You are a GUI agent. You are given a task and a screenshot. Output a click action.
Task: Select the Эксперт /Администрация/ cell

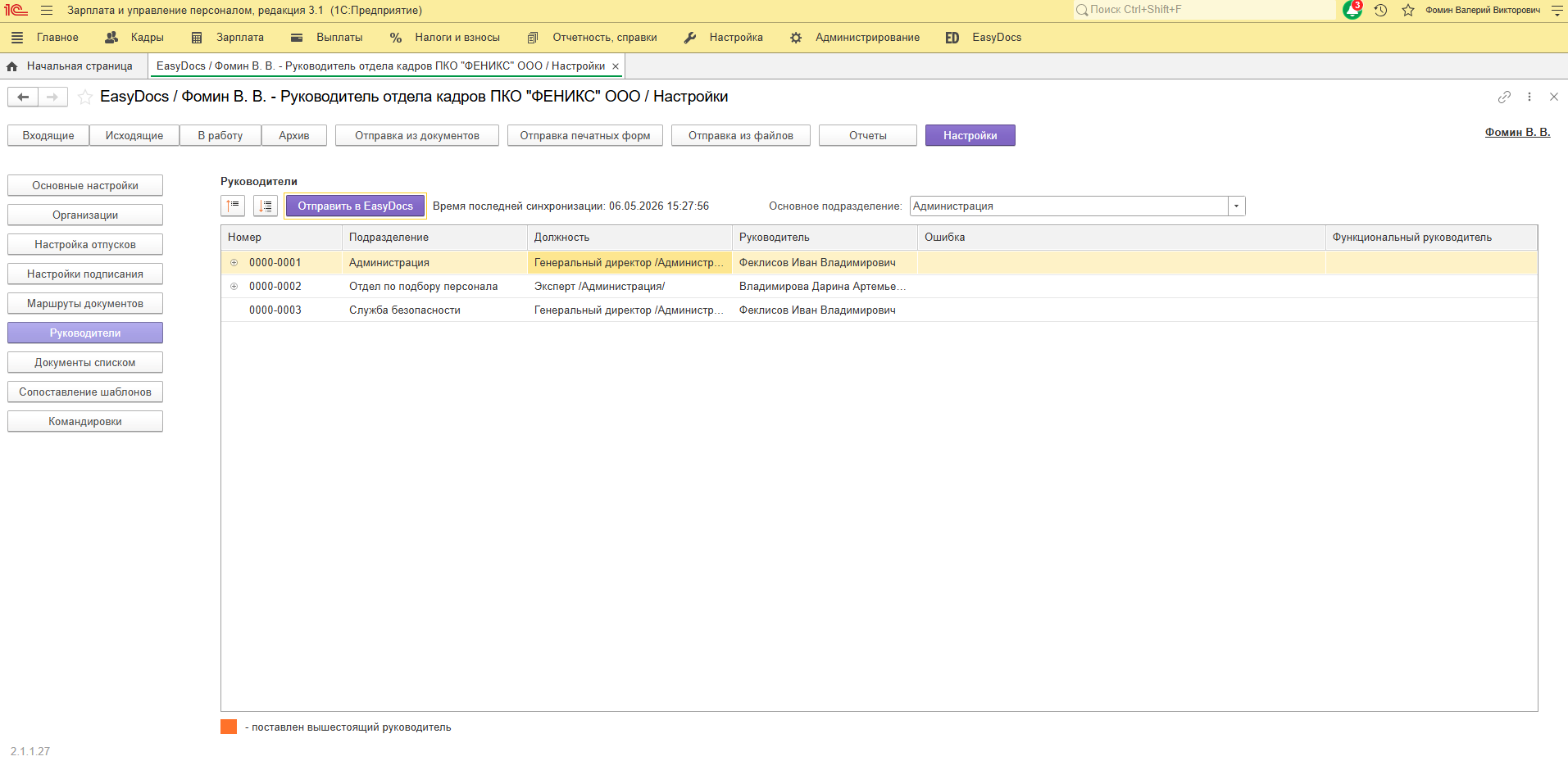629,287
